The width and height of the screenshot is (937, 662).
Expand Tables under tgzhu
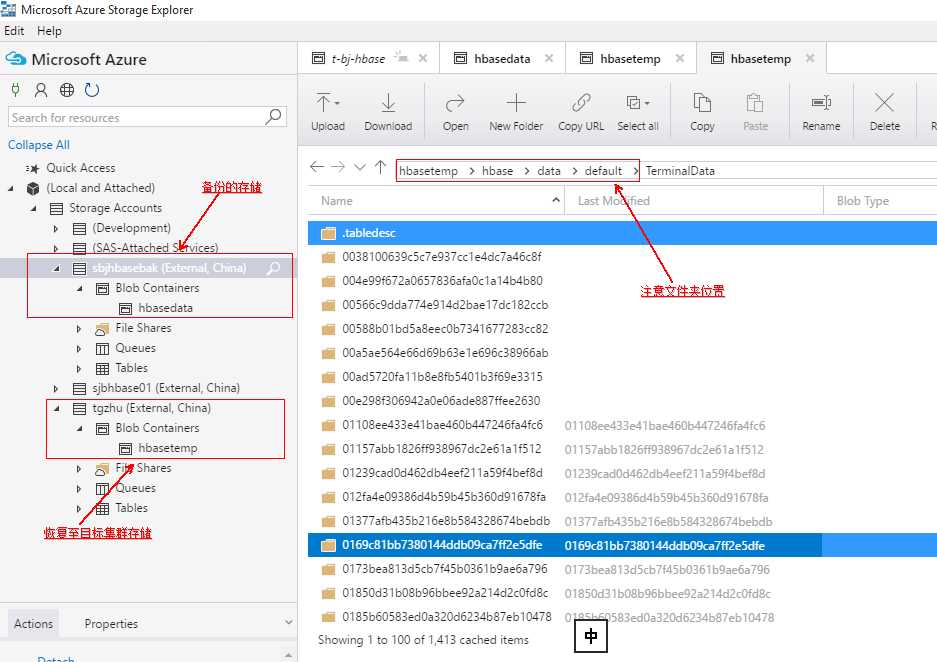(x=78, y=508)
